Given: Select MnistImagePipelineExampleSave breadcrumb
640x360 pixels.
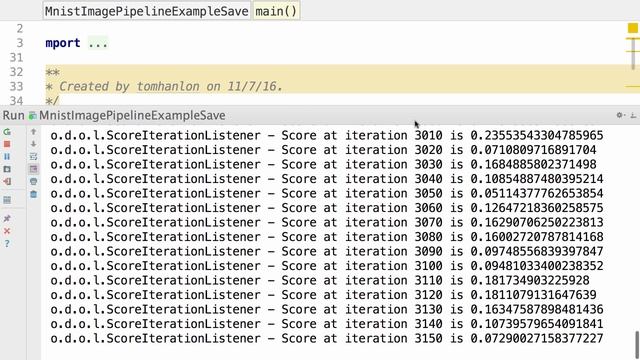Looking at the screenshot, I should coord(147,11).
